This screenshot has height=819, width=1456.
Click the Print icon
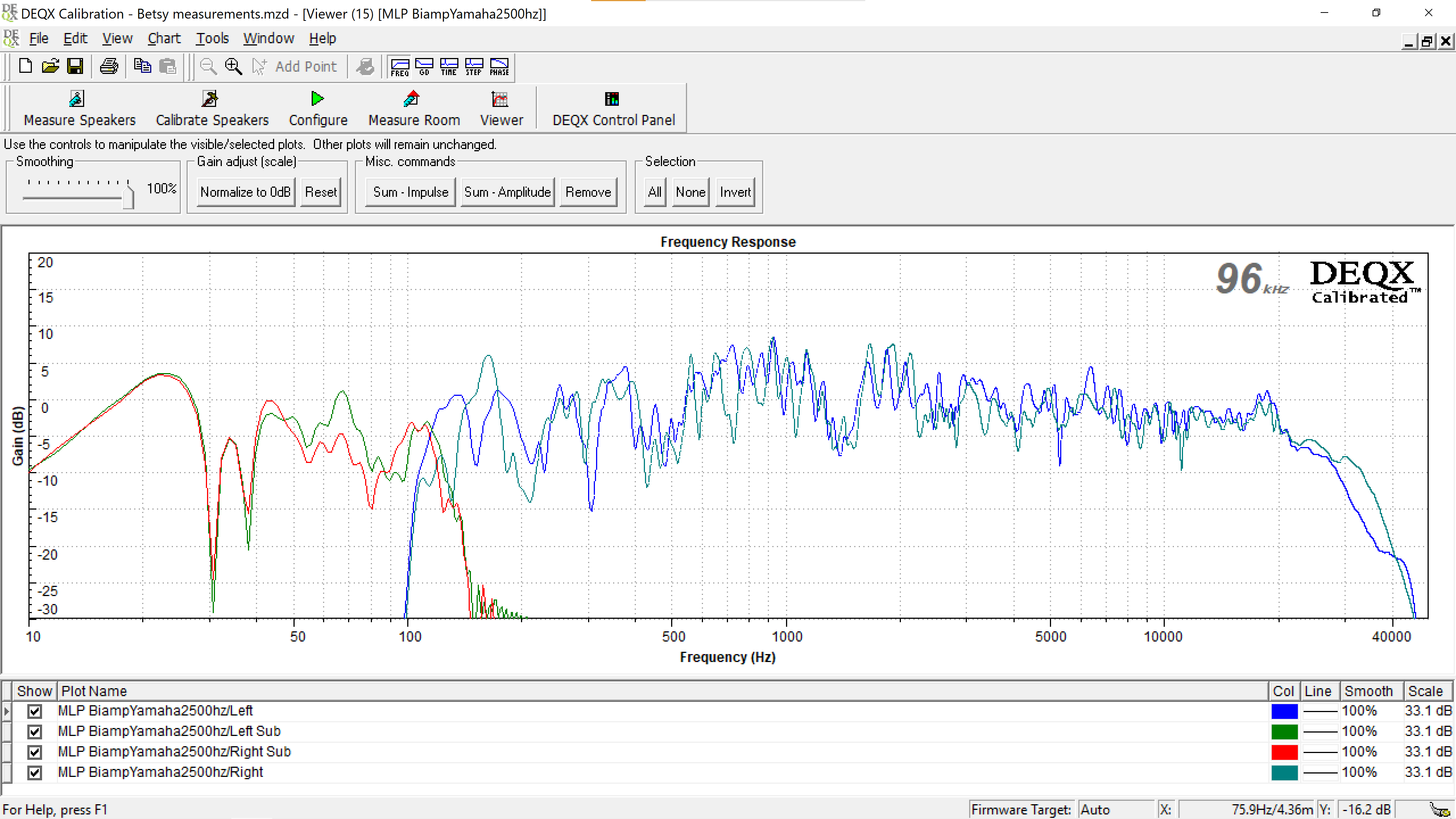tap(108, 67)
